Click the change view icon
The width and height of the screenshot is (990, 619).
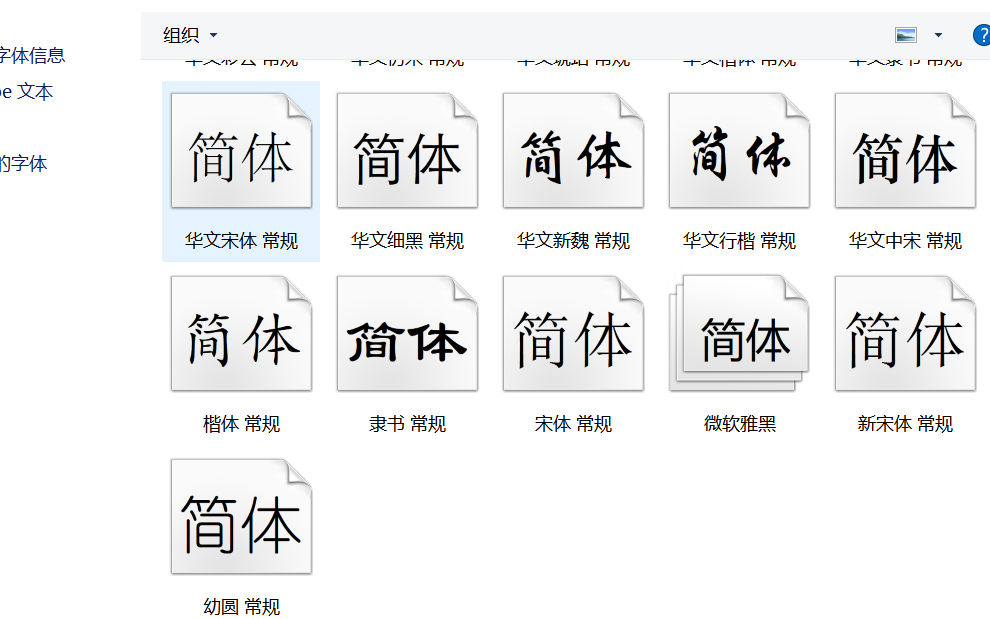(x=906, y=35)
